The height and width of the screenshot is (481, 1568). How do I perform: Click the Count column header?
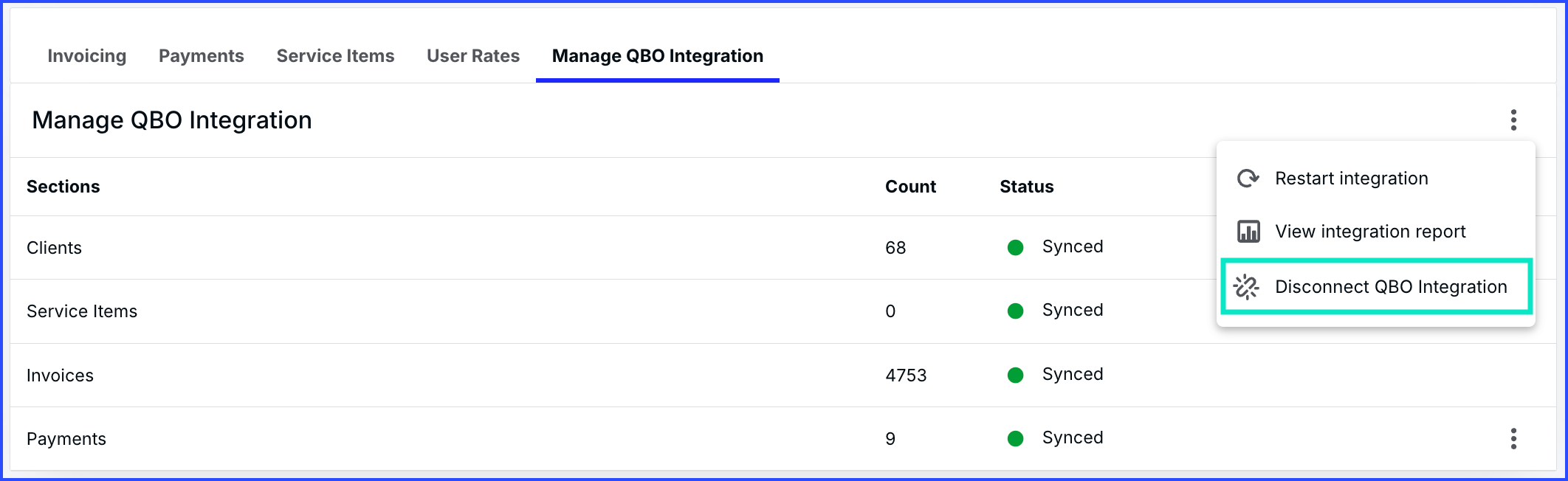point(910,187)
